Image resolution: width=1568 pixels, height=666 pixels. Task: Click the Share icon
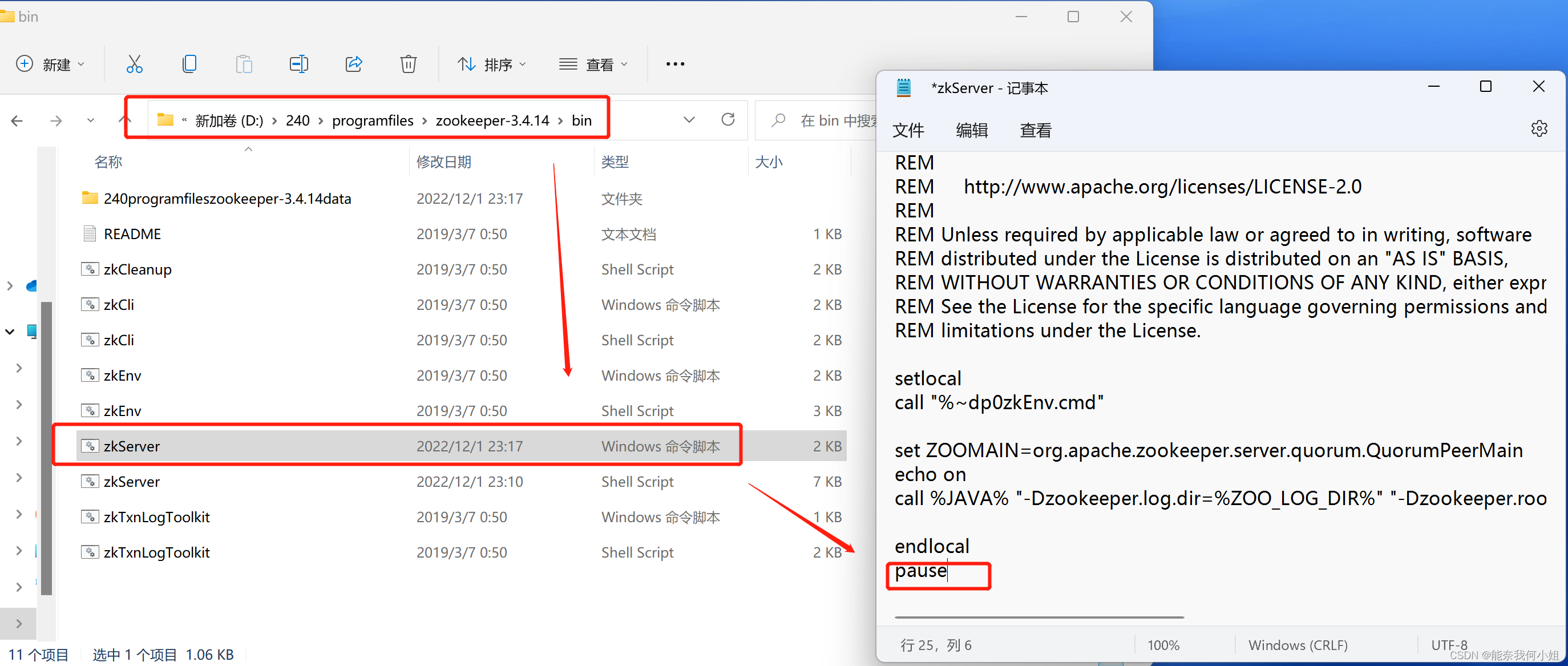(x=354, y=63)
